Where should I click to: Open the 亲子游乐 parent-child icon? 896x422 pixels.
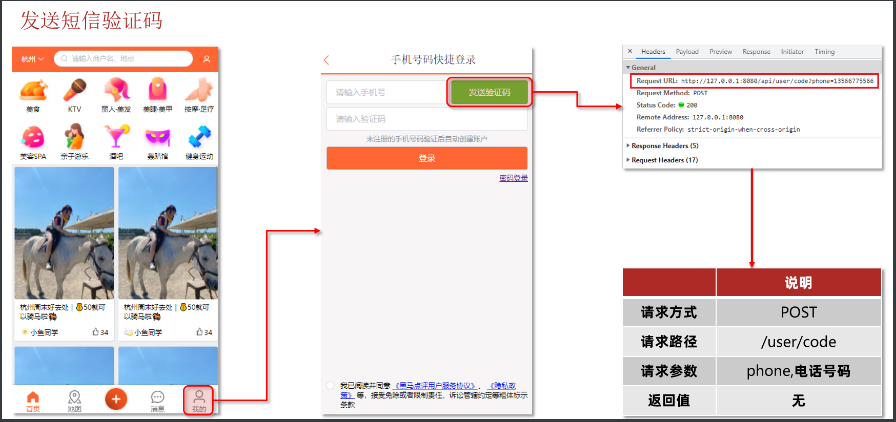tap(75, 137)
